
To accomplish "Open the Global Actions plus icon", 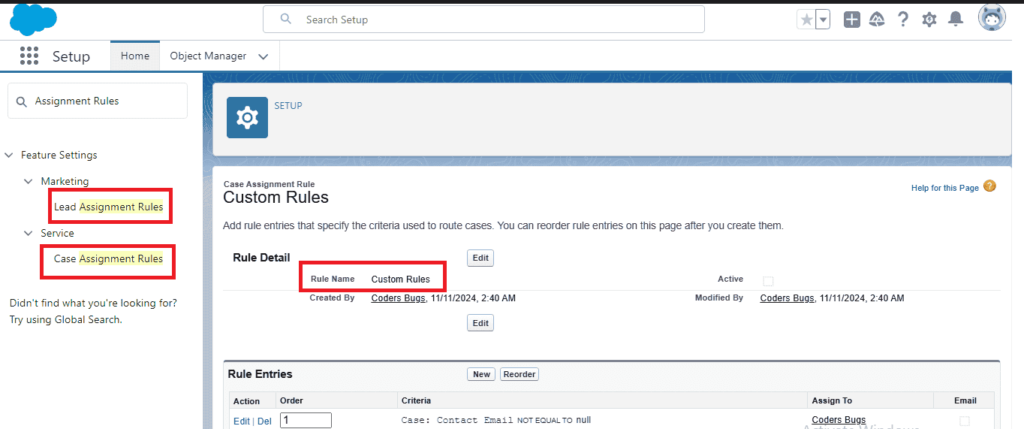I will [x=852, y=20].
